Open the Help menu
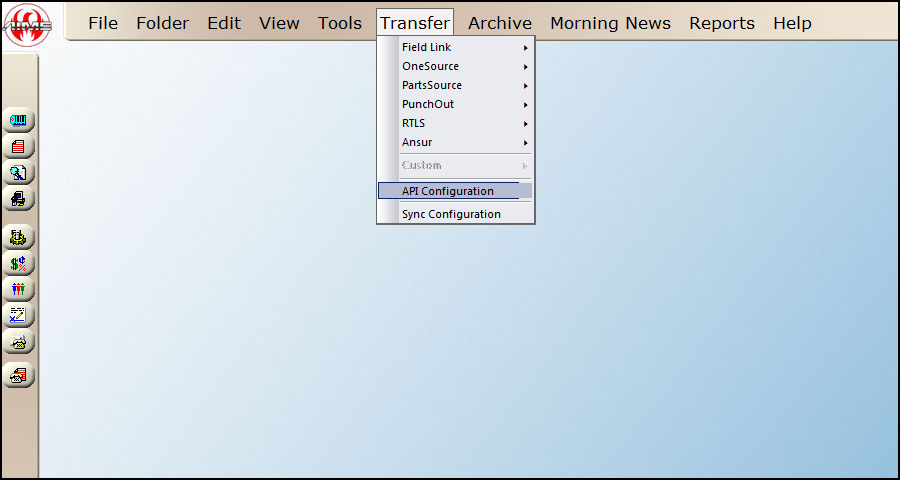 click(793, 24)
